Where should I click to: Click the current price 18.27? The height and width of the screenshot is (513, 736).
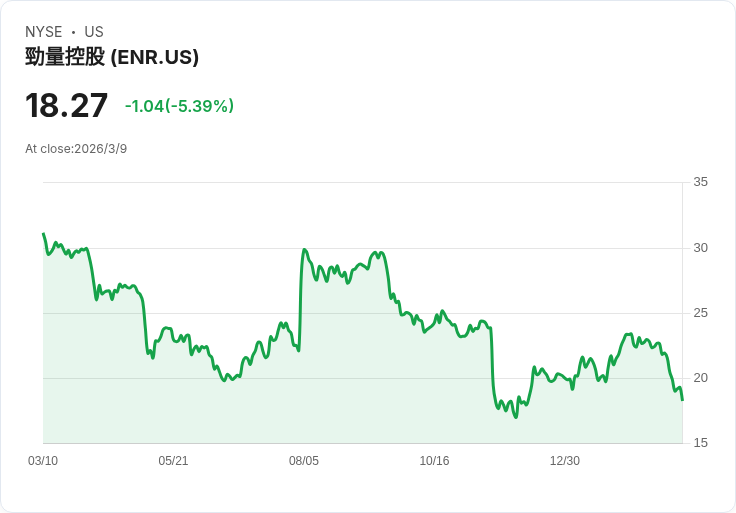coord(66,105)
